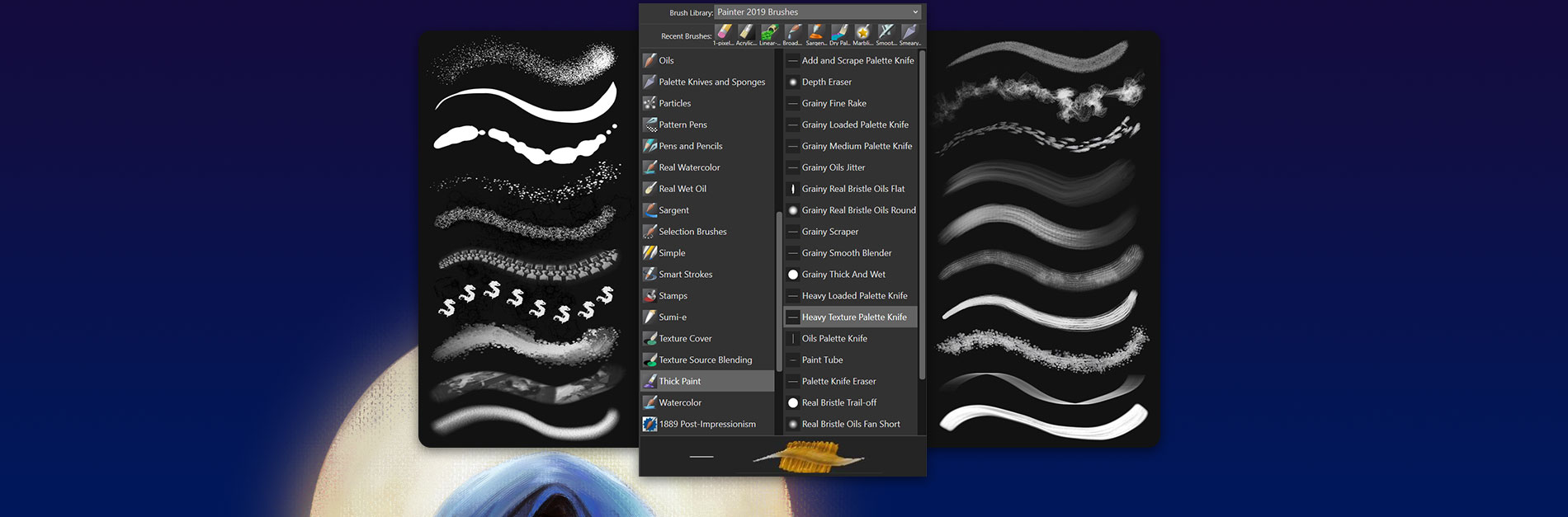
Task: Pick the Smooth recent brush icon
Action: 886,33
